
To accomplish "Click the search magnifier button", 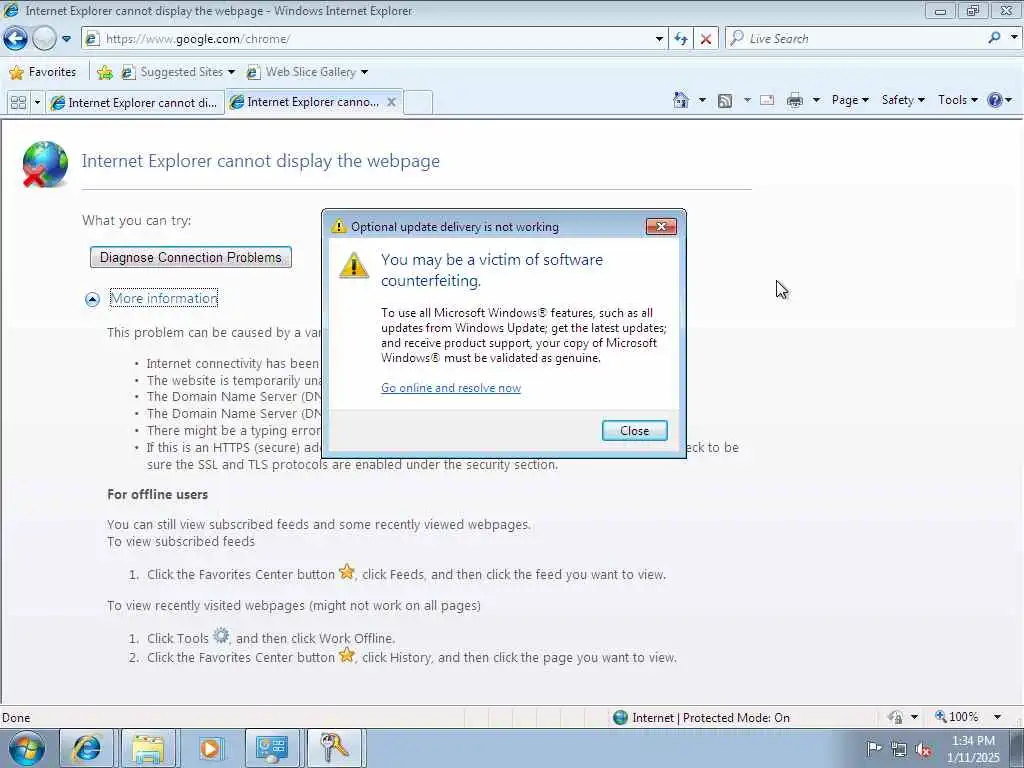I will pos(994,39).
